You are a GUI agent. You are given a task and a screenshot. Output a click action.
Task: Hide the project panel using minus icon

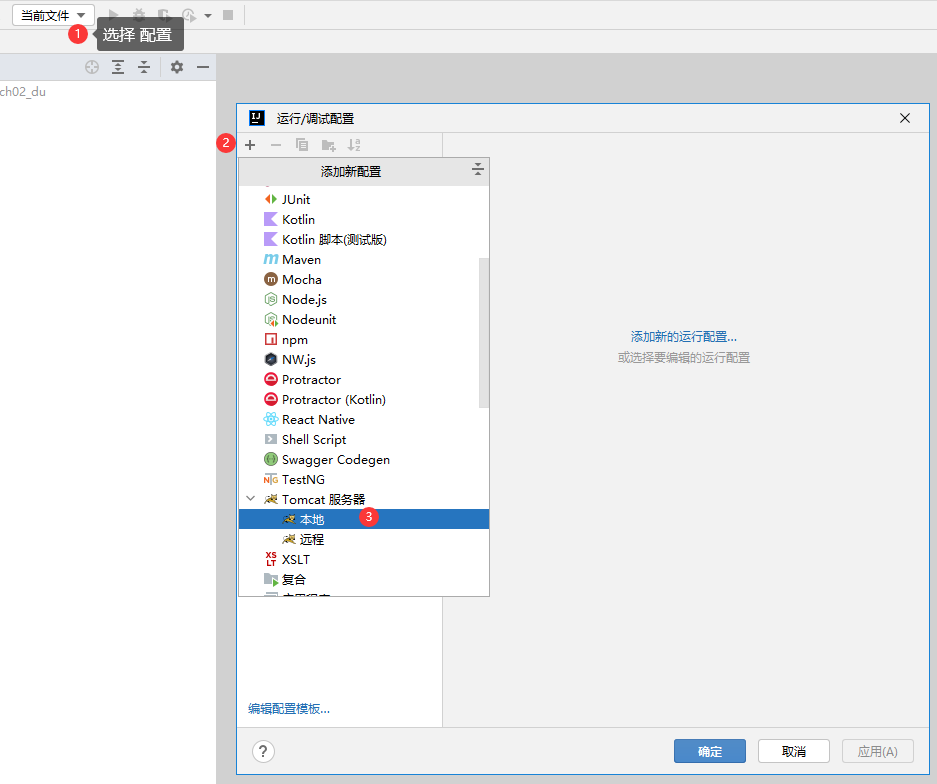point(203,67)
